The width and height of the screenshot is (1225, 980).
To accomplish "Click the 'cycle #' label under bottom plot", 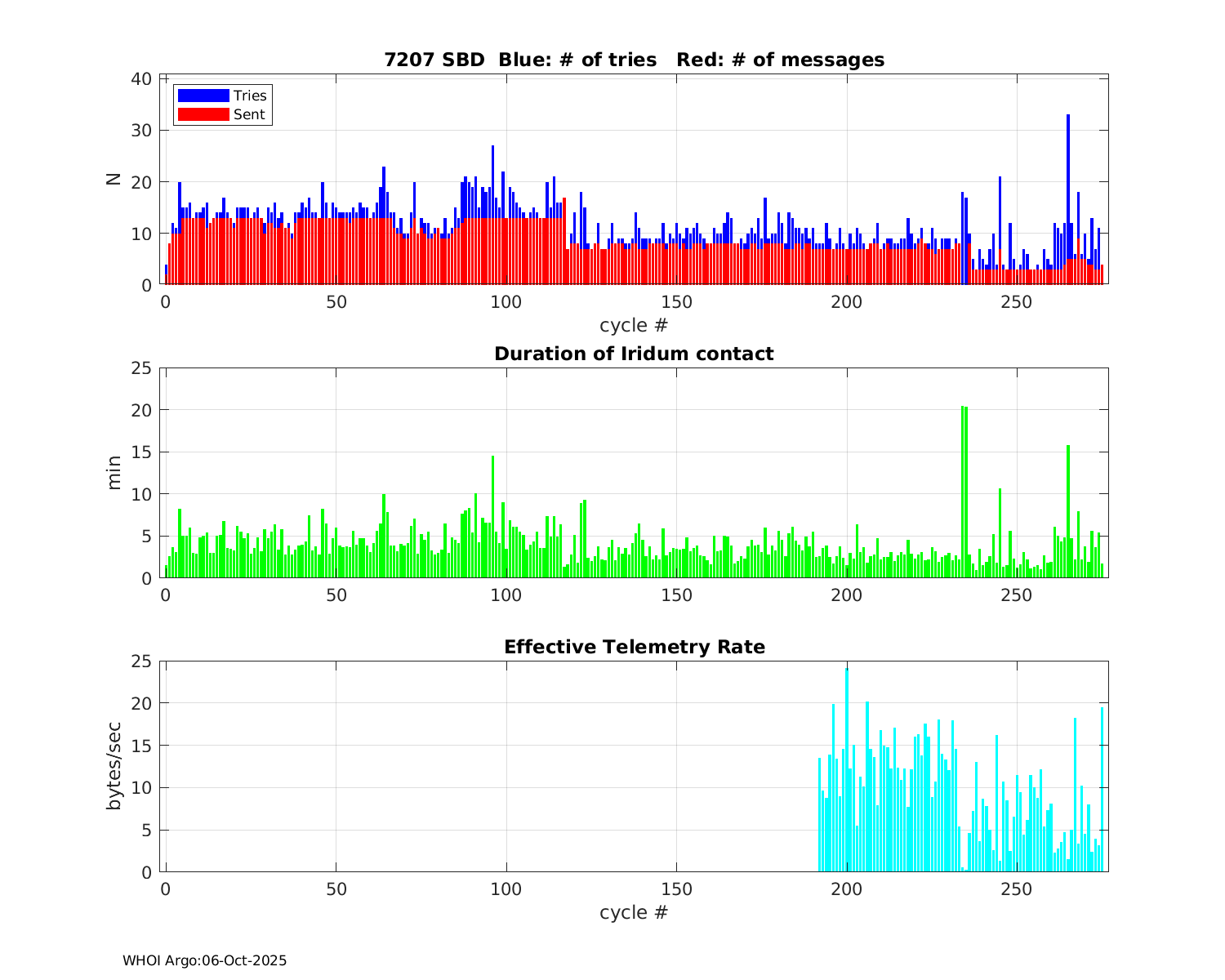I will pos(634,912).
